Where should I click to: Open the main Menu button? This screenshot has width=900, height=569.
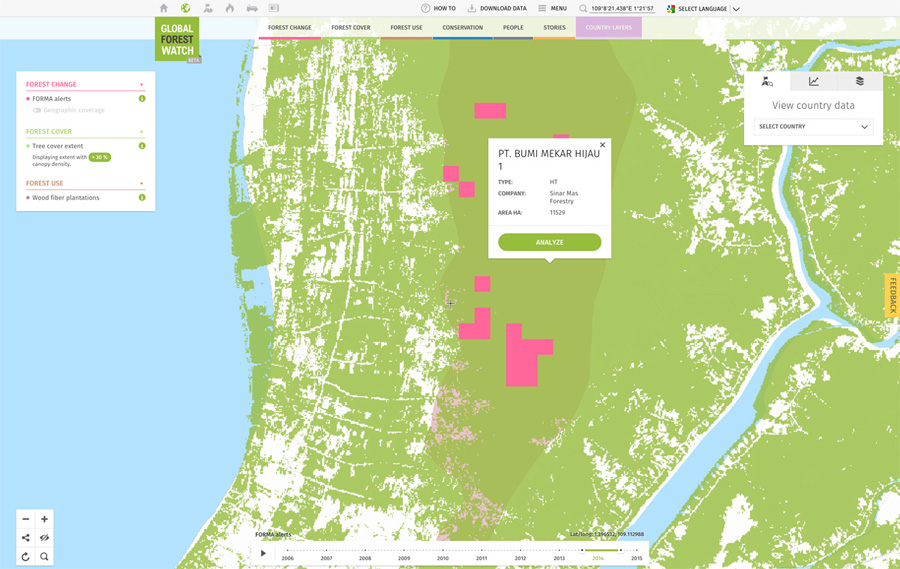point(553,9)
